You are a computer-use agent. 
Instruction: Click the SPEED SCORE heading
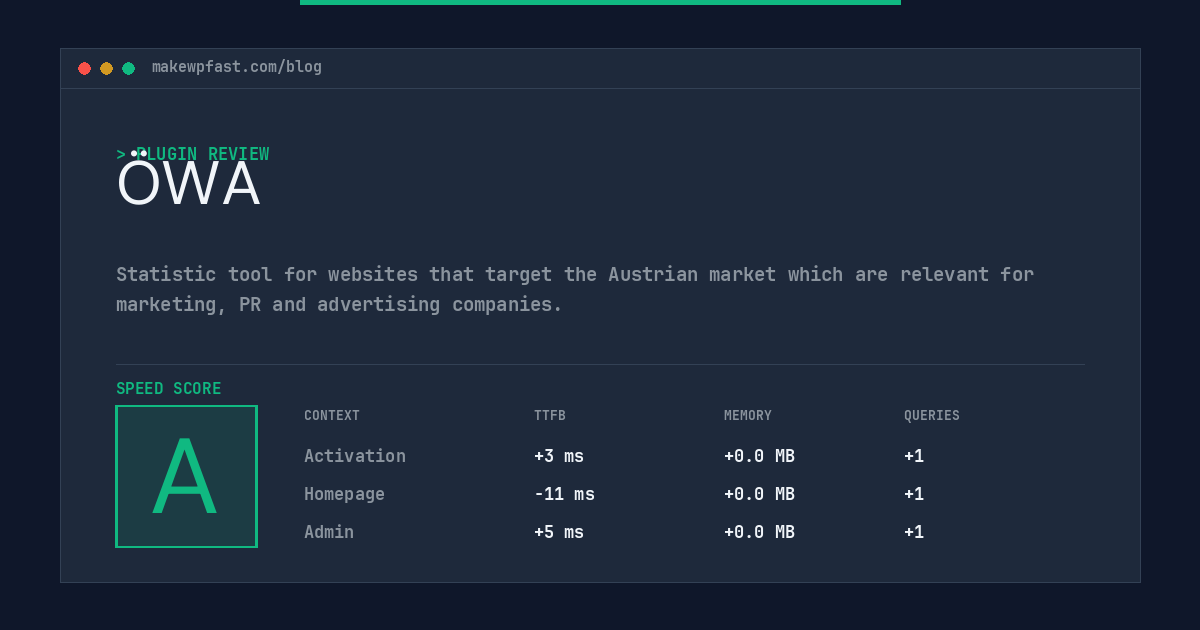pyautogui.click(x=169, y=389)
